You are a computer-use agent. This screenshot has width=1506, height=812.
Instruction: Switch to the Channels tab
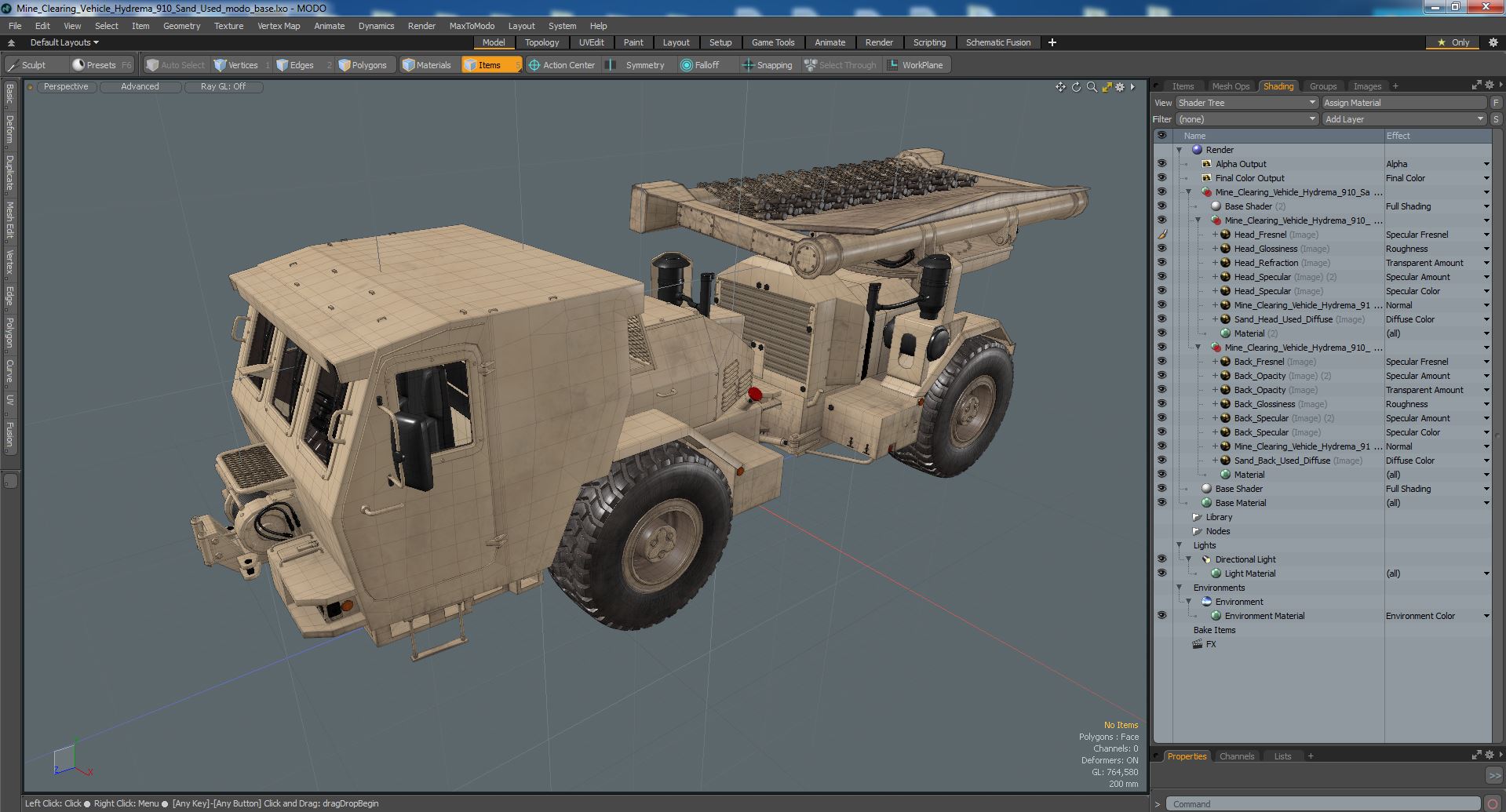[x=1237, y=756]
